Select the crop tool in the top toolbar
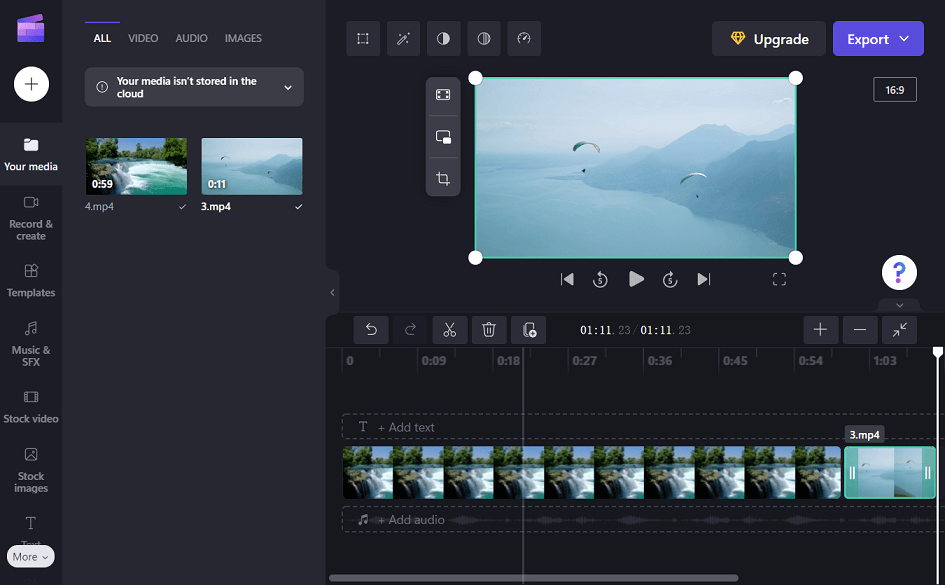 coord(363,38)
